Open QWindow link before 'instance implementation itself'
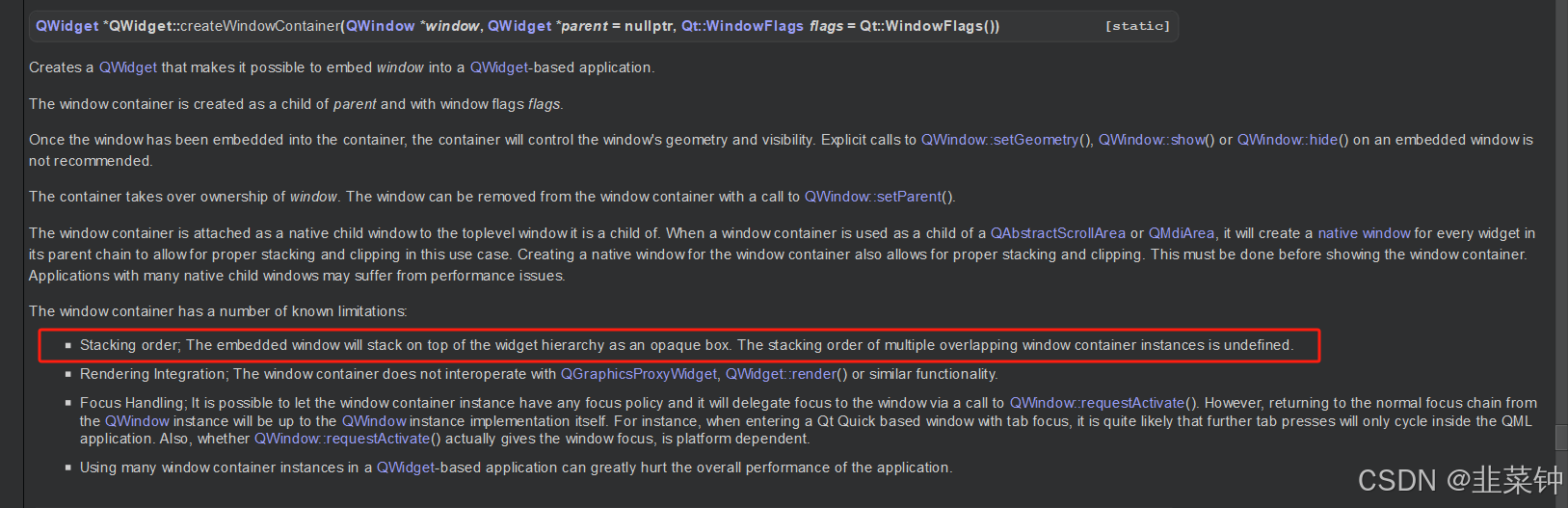 [374, 421]
